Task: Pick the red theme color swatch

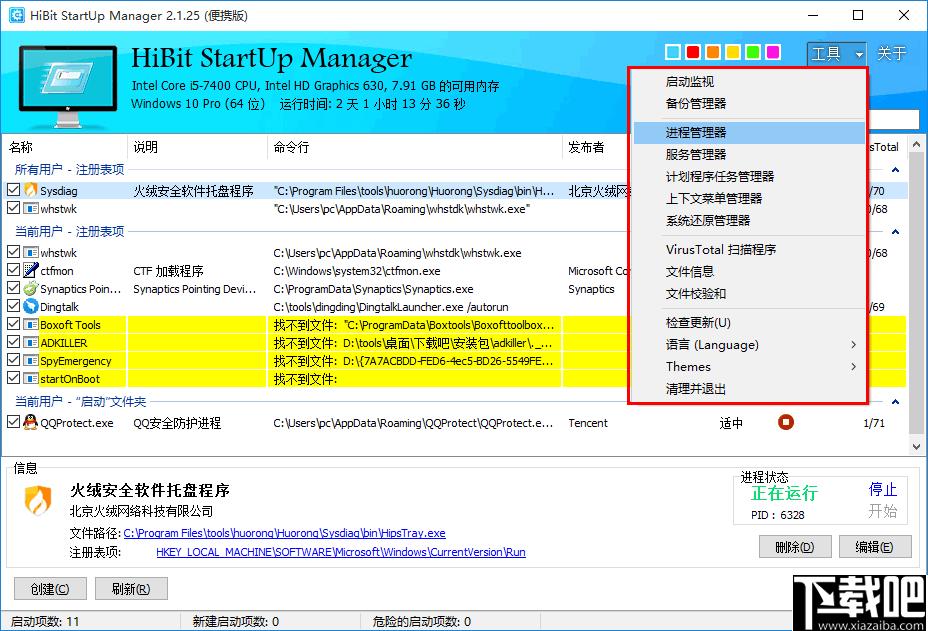Action: point(693,52)
